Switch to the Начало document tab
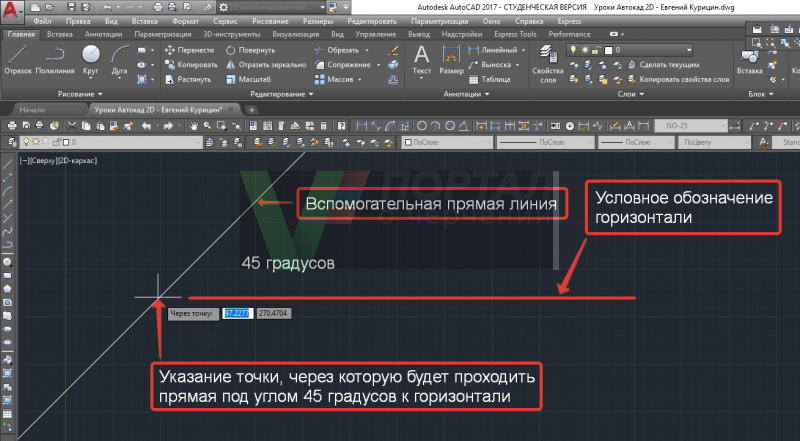 point(32,110)
